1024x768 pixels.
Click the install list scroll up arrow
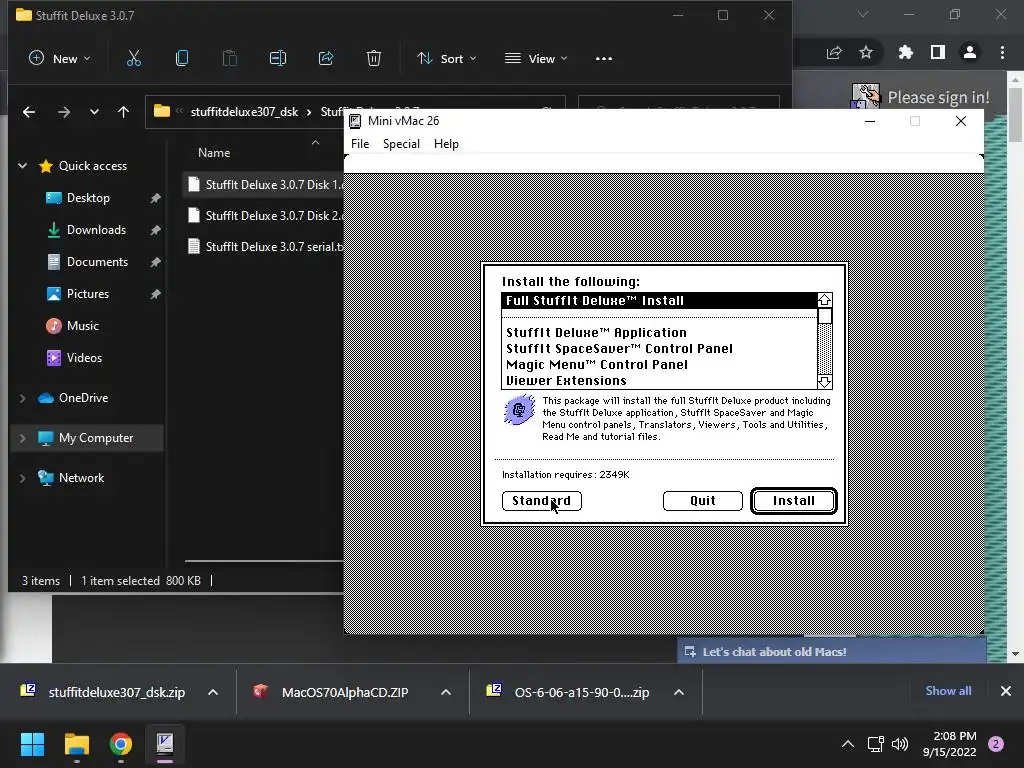click(825, 300)
